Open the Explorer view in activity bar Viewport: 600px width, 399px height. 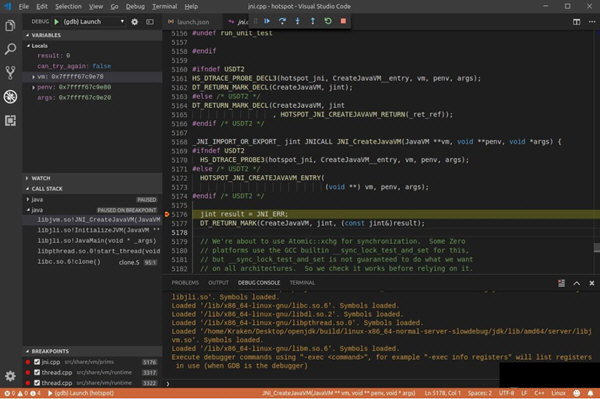(x=10, y=26)
